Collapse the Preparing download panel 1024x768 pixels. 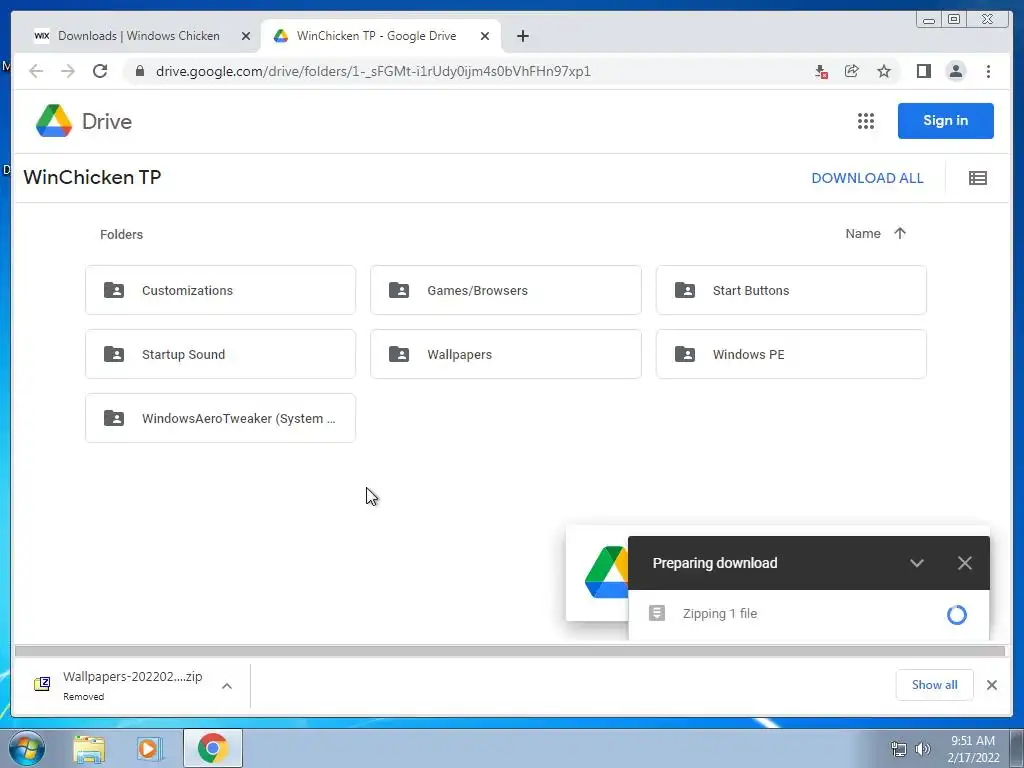917,563
